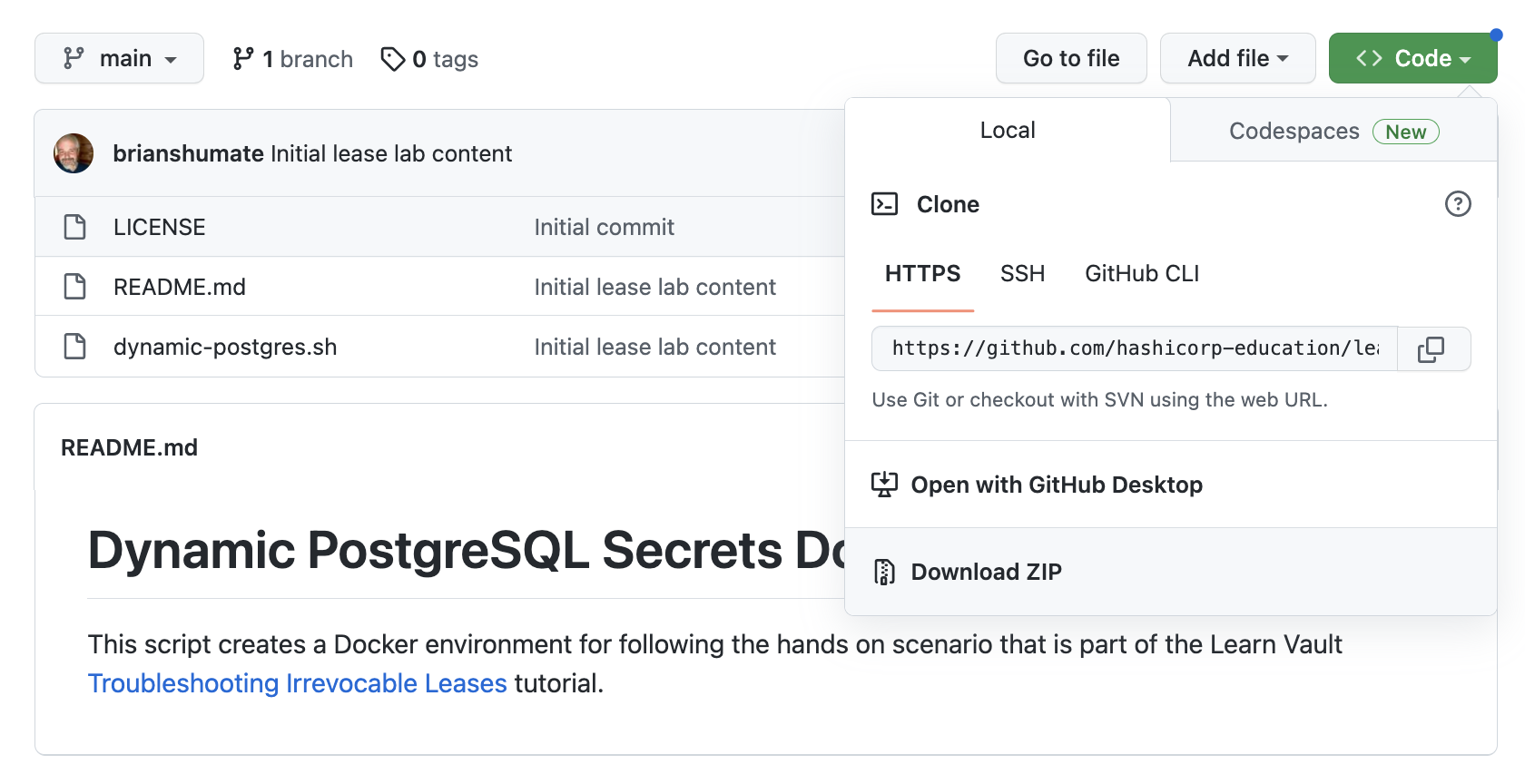This screenshot has width=1525, height=784.
Task: Click the code brackets icon on Code button
Action: coord(1369,59)
